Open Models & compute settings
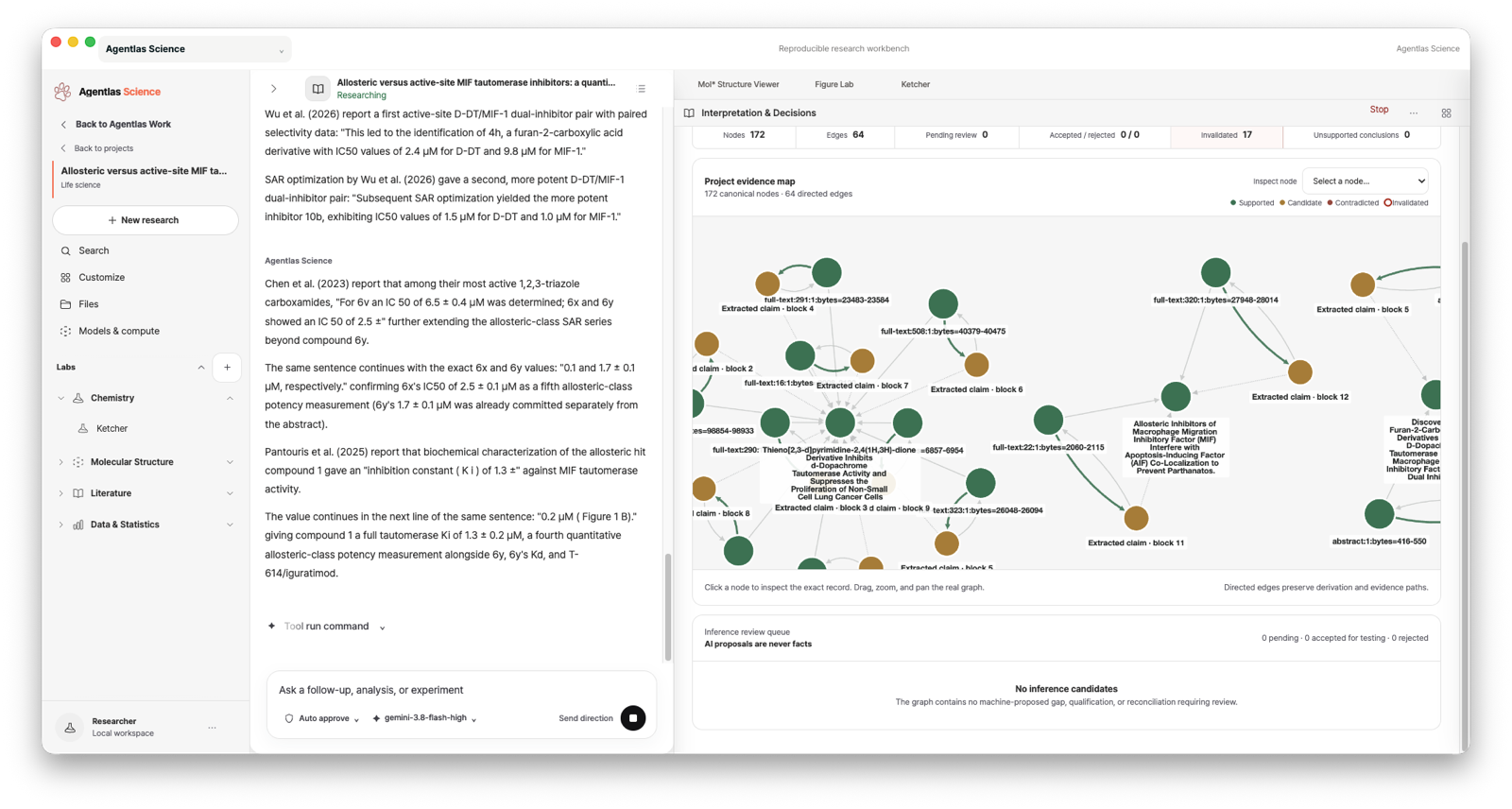 pos(119,331)
